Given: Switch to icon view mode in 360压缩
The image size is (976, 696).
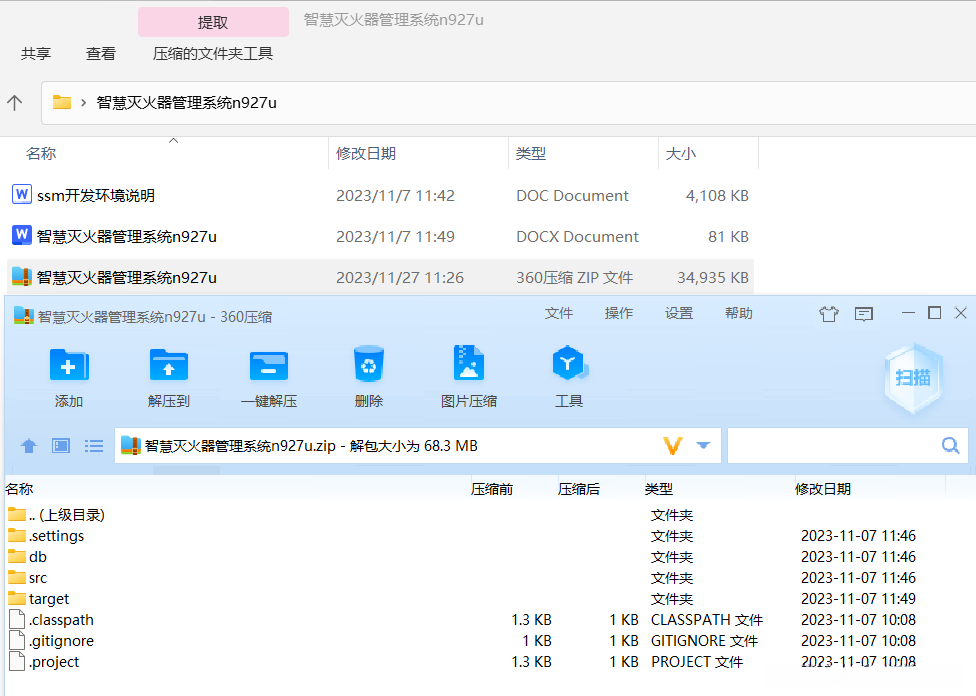Looking at the screenshot, I should [x=60, y=446].
